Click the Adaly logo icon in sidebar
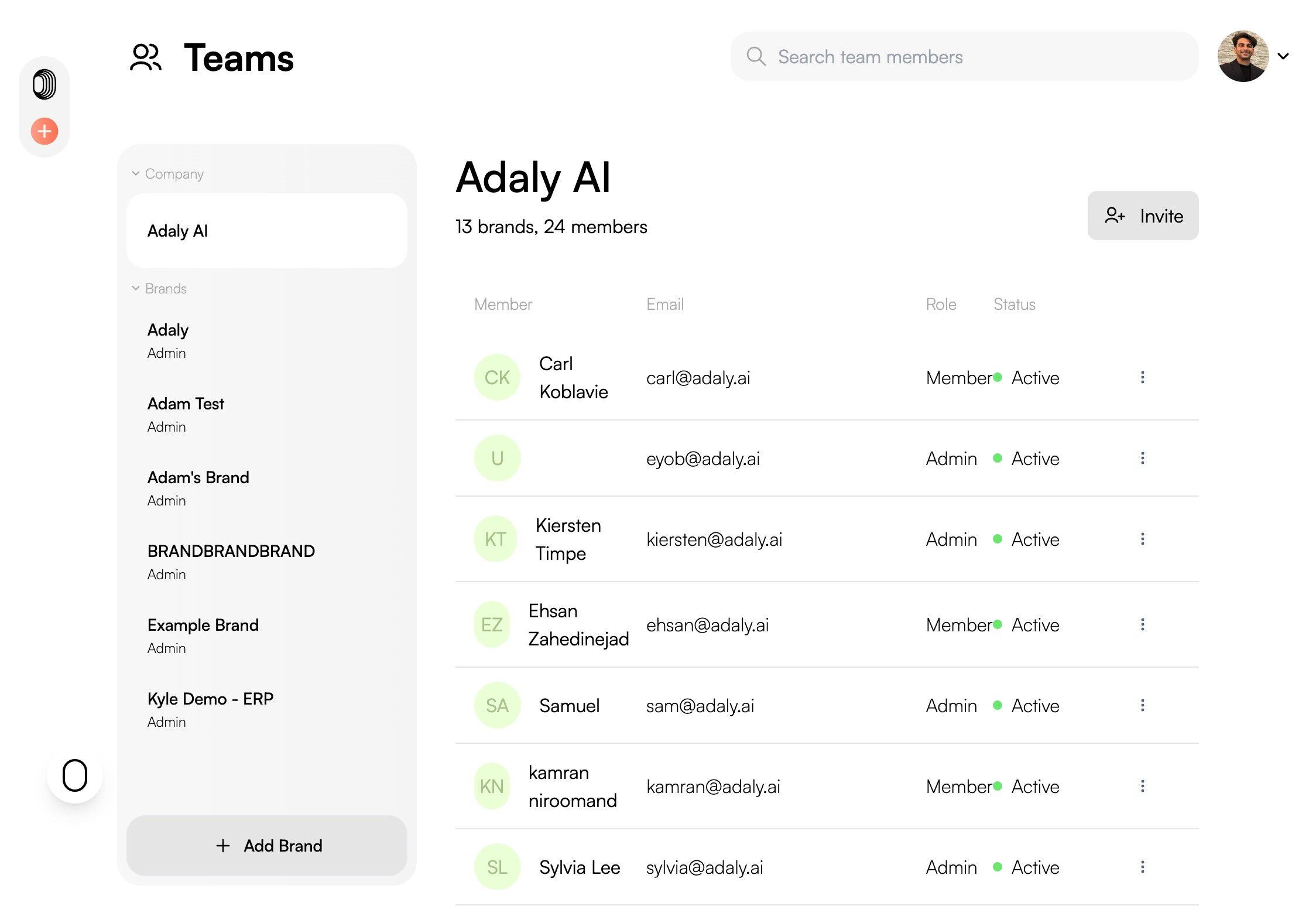The width and height of the screenshot is (1316, 916). tap(44, 84)
